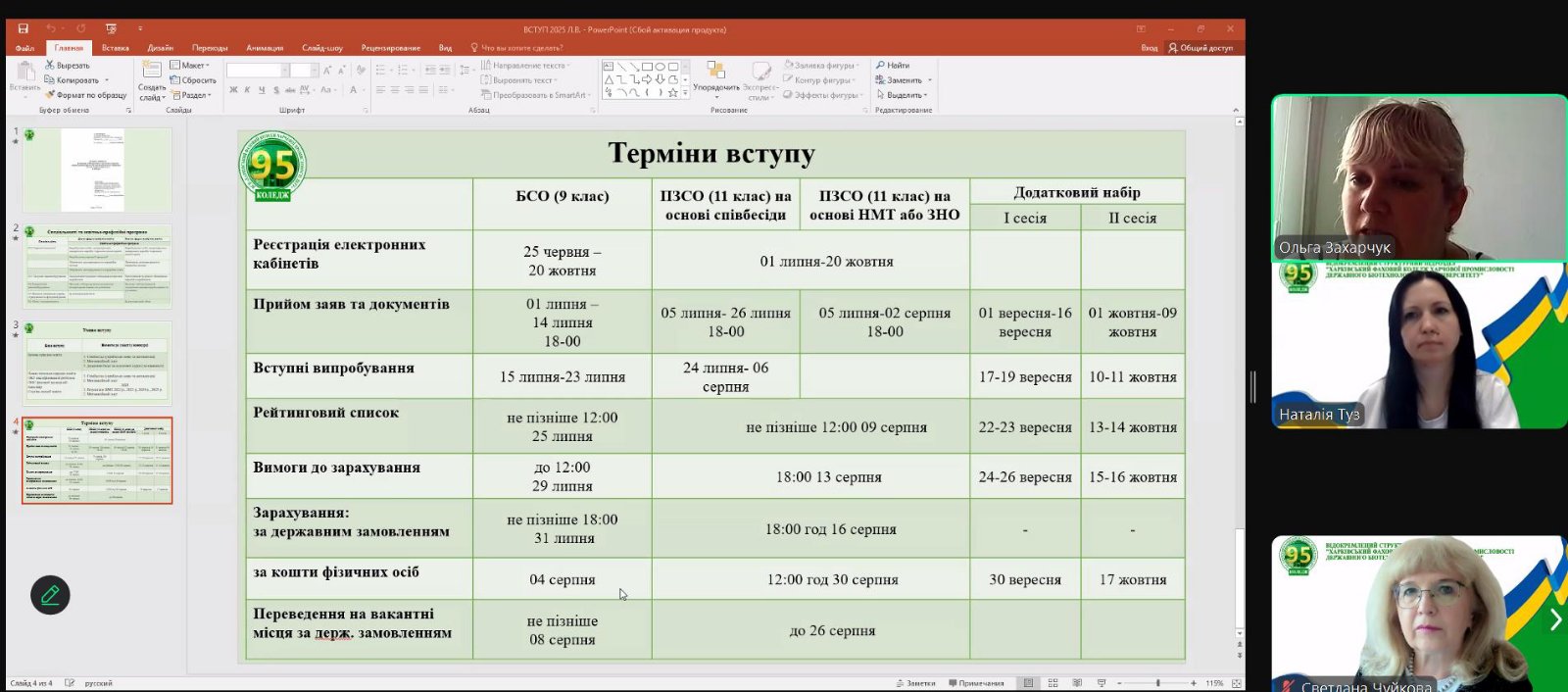
Task: Select slide 1 thumbnail
Action: coord(97,170)
